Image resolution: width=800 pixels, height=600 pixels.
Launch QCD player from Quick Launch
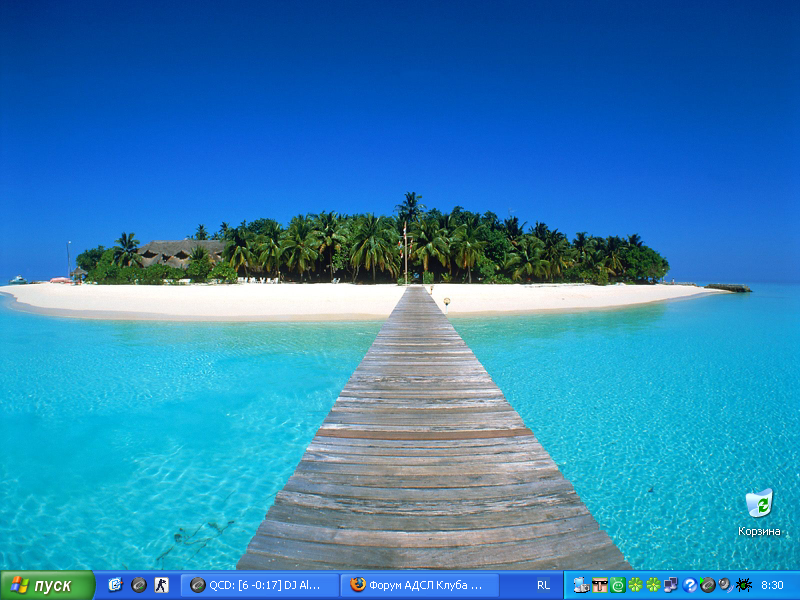pyautogui.click(x=138, y=585)
